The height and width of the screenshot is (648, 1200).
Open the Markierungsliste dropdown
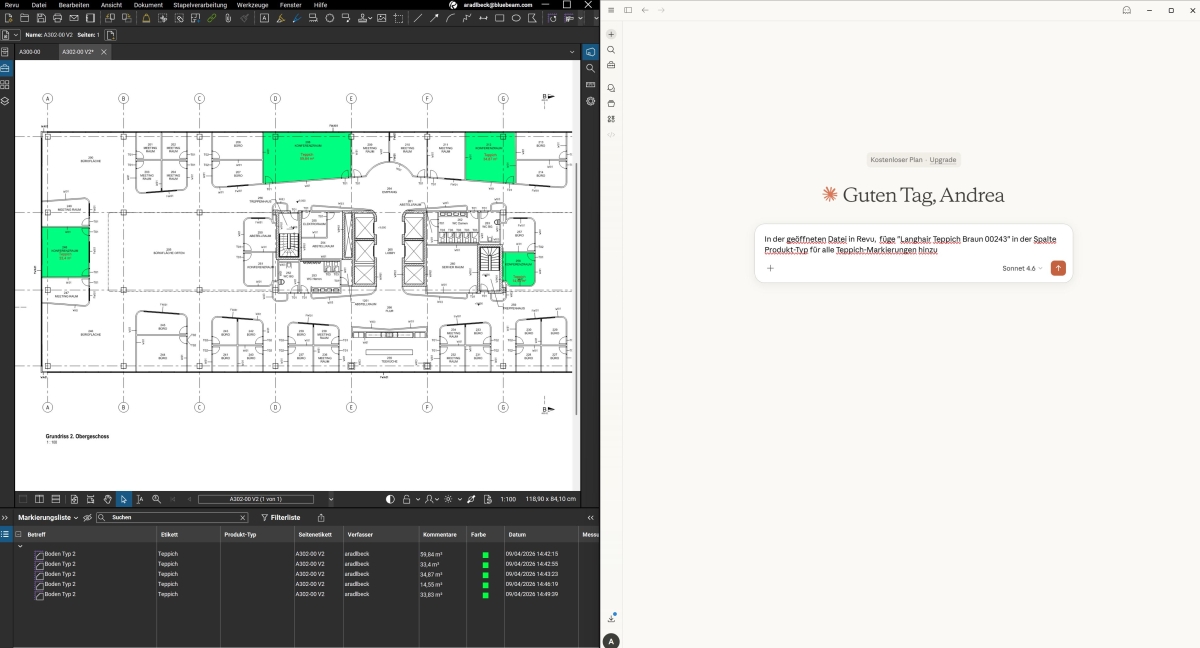tap(47, 518)
